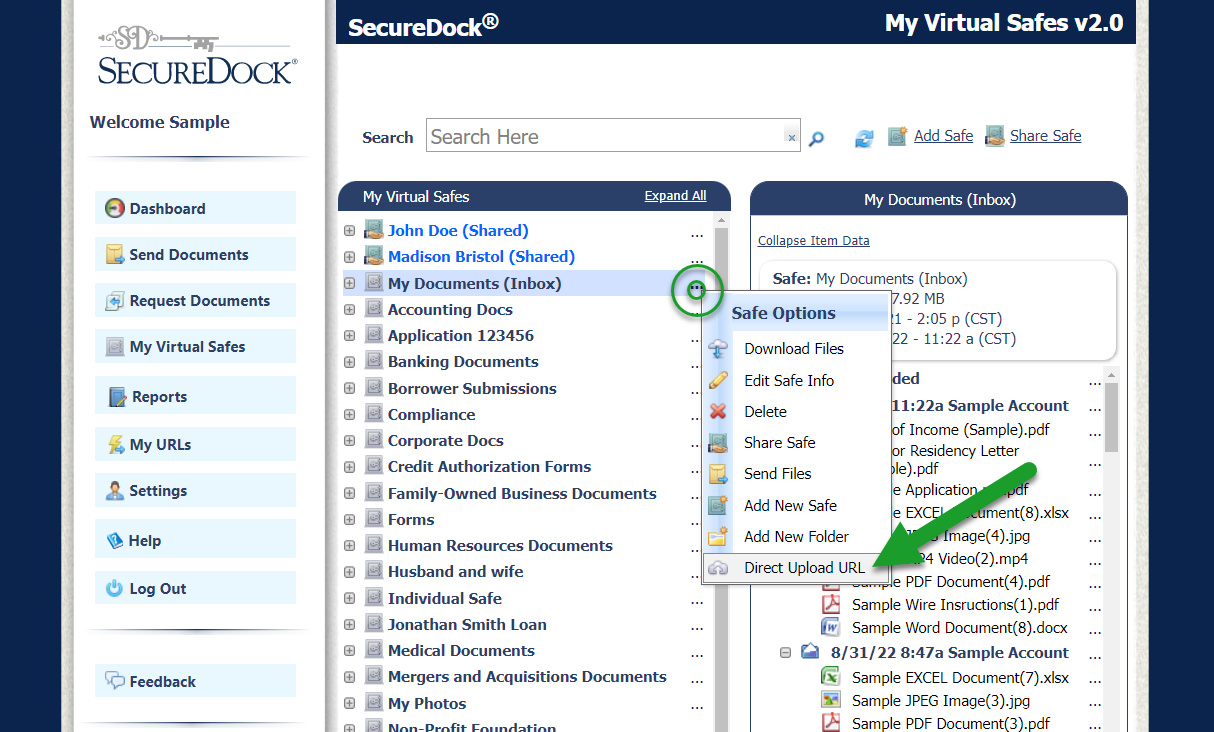
Task: Click the Send Documents sidebar icon
Action: click(x=115, y=254)
